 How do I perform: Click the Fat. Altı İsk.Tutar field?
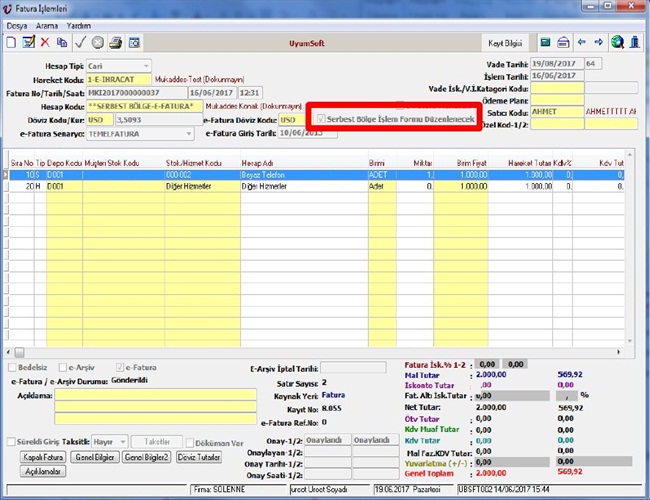pos(512,396)
